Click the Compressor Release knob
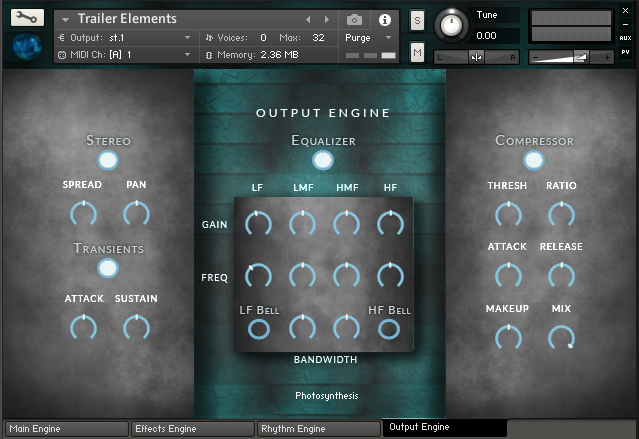 pyautogui.click(x=561, y=276)
